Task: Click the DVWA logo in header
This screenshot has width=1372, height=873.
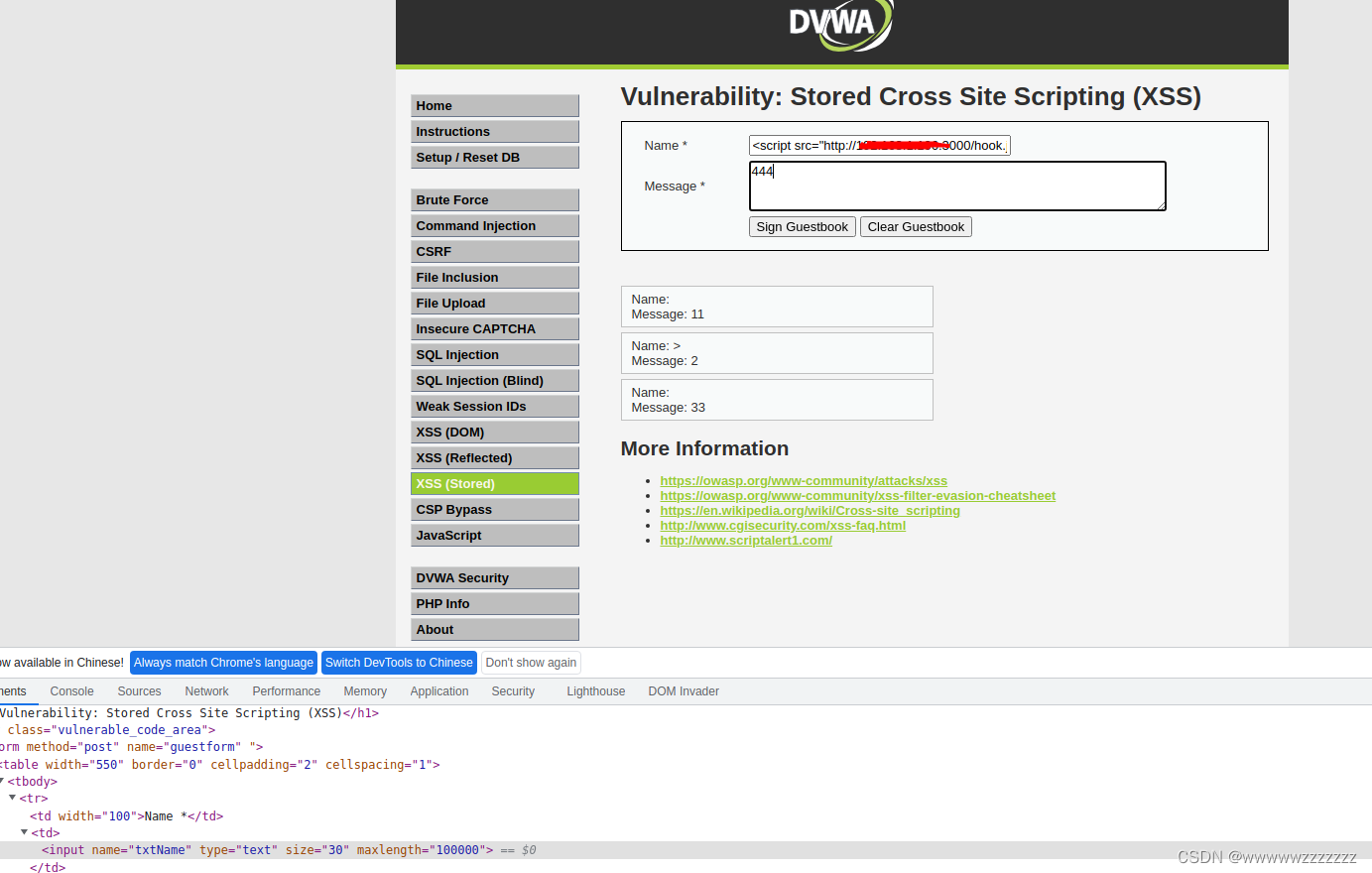Action: (841, 24)
